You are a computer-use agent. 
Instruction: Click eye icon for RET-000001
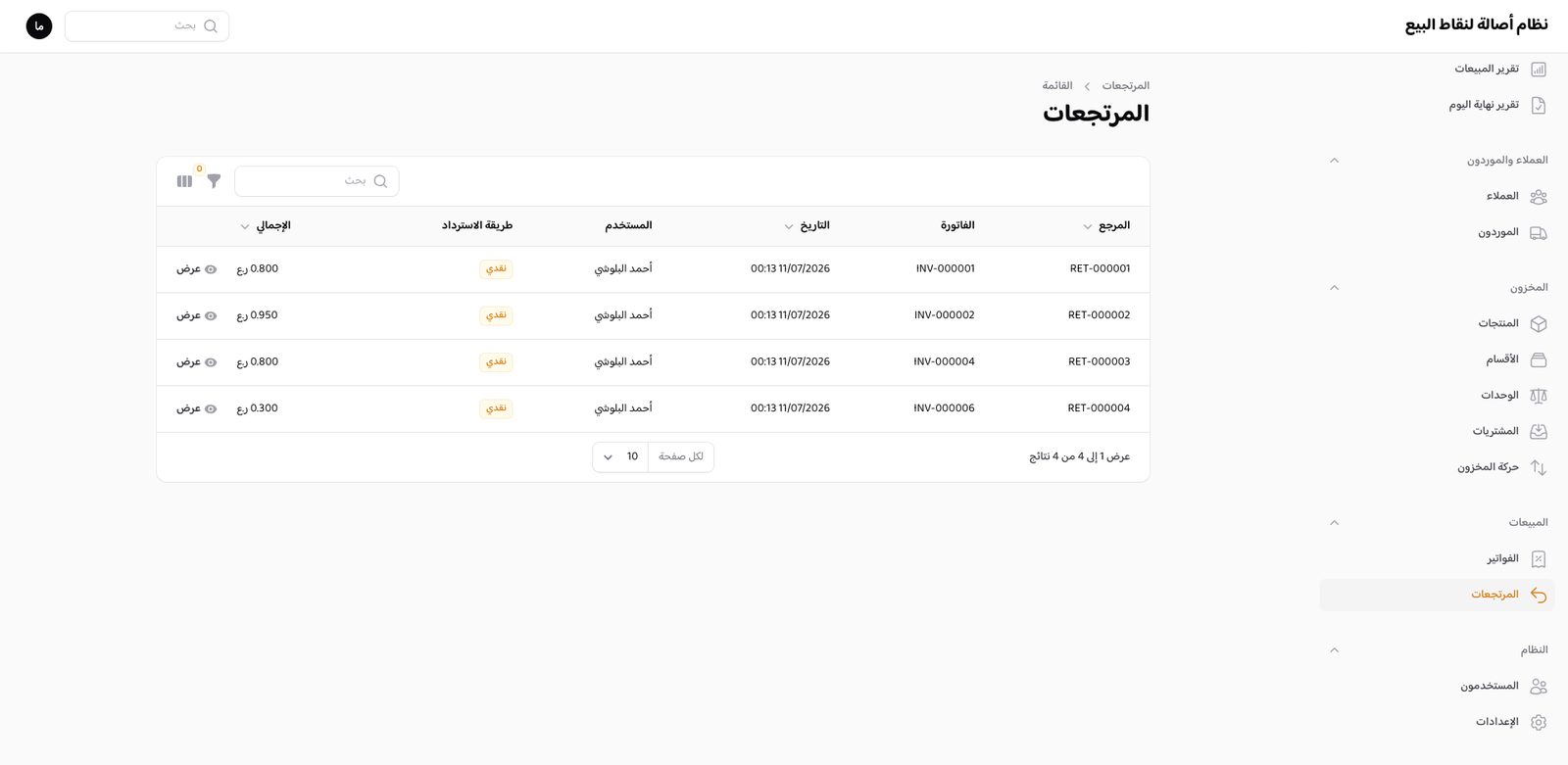[x=211, y=269]
